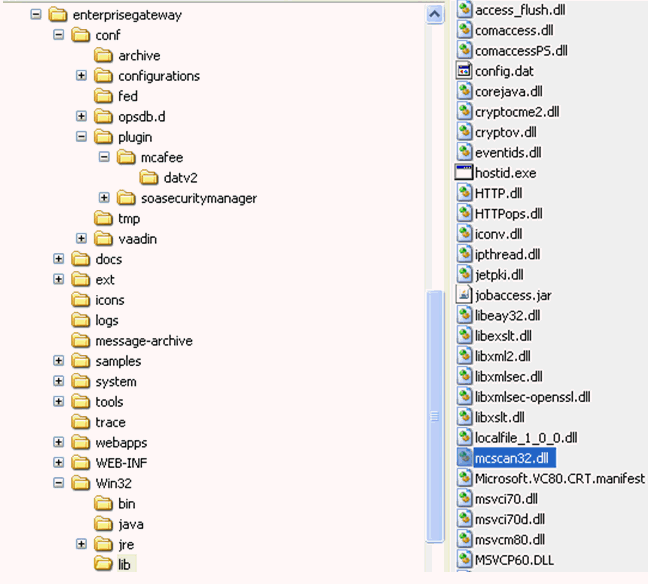Select the bin folder under Win32
Image resolution: width=648 pixels, height=584 pixels.
pos(126,504)
